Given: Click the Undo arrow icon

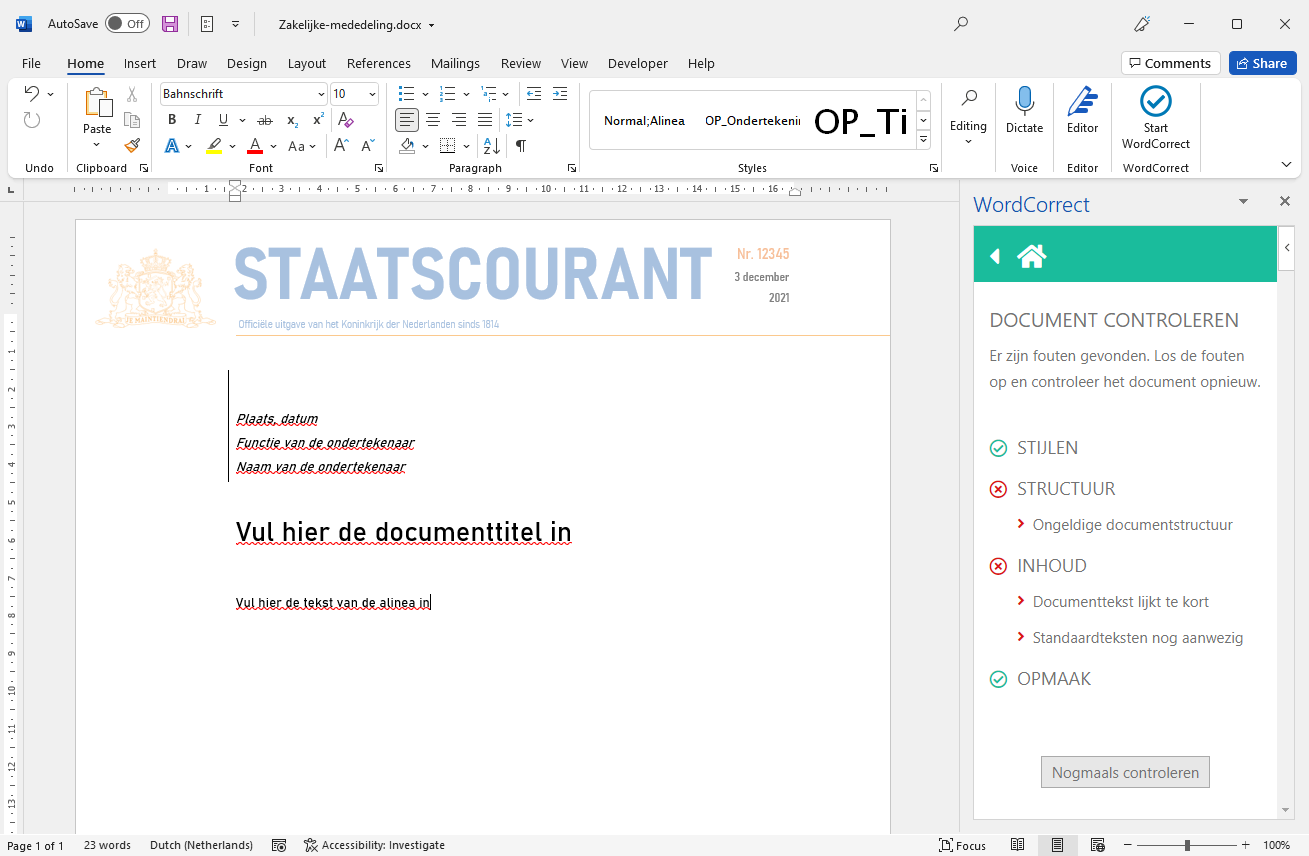Looking at the screenshot, I should (31, 94).
